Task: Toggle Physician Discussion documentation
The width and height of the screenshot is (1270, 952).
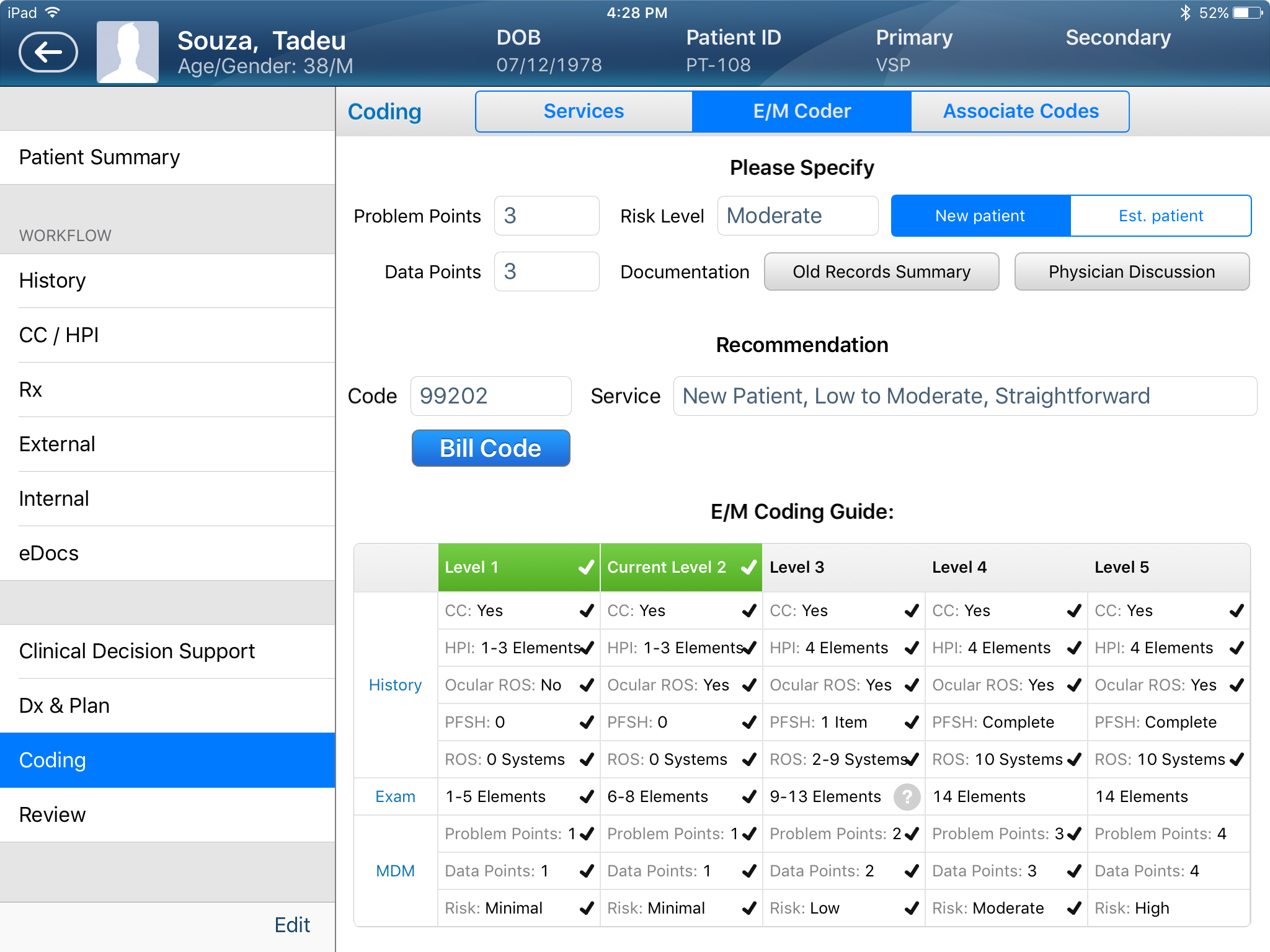Action: [x=1132, y=271]
